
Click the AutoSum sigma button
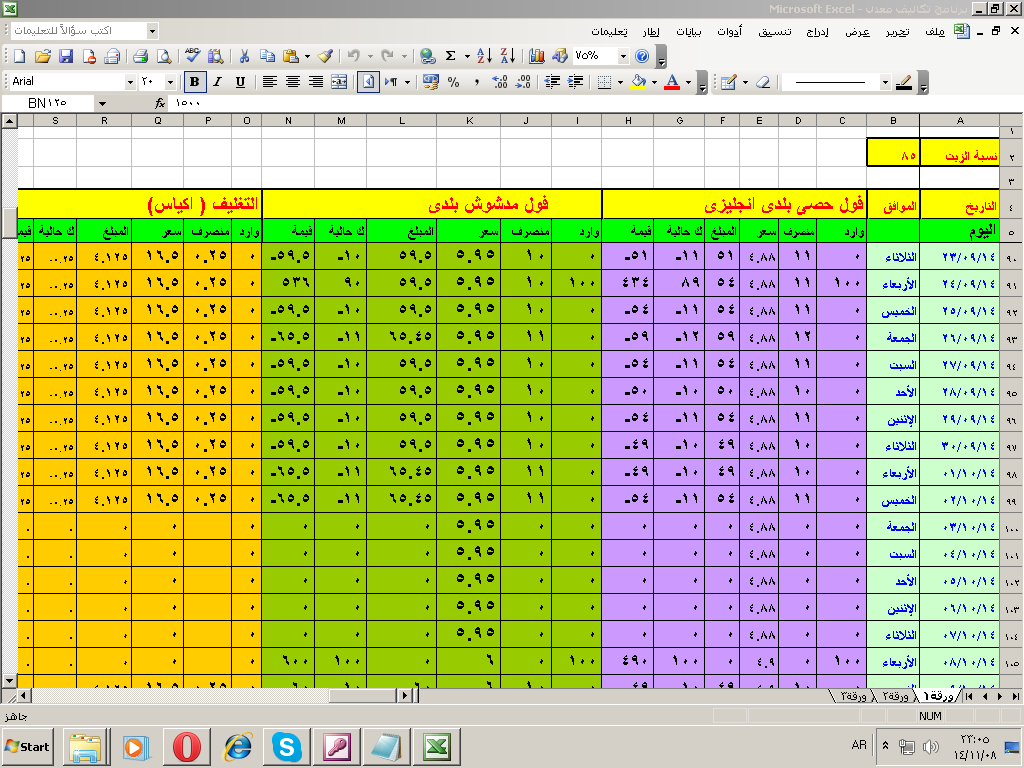(451, 56)
